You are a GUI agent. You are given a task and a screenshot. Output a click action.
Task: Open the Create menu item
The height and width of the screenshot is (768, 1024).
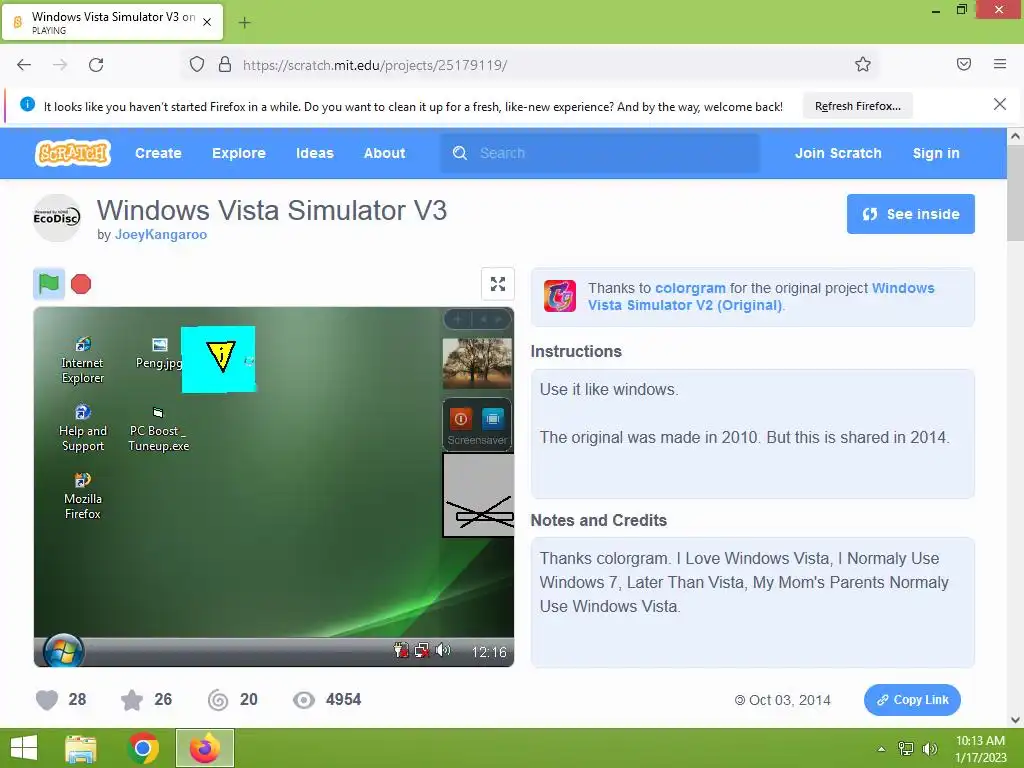(x=158, y=153)
